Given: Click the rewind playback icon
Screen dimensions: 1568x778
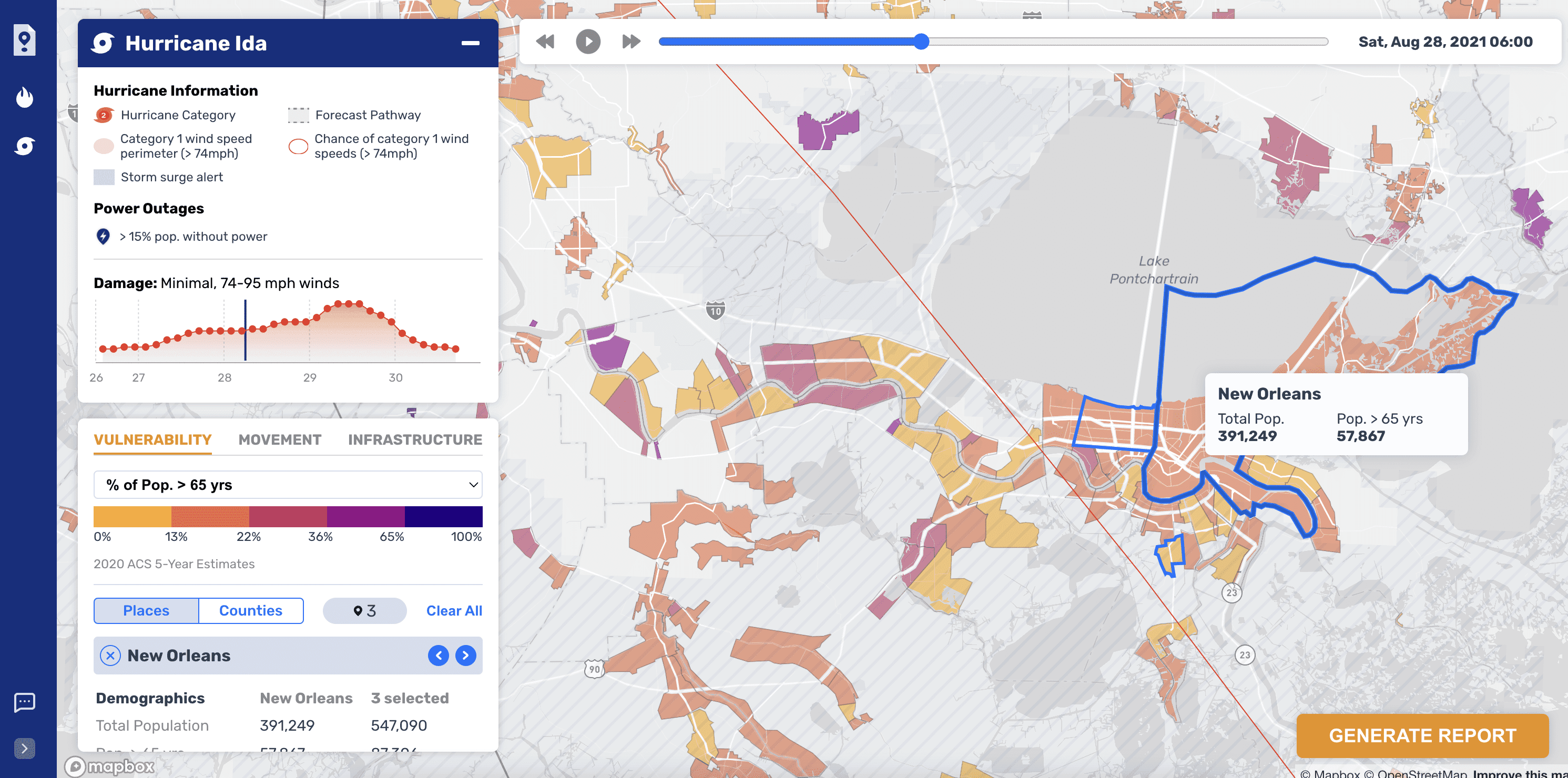Looking at the screenshot, I should tap(545, 42).
